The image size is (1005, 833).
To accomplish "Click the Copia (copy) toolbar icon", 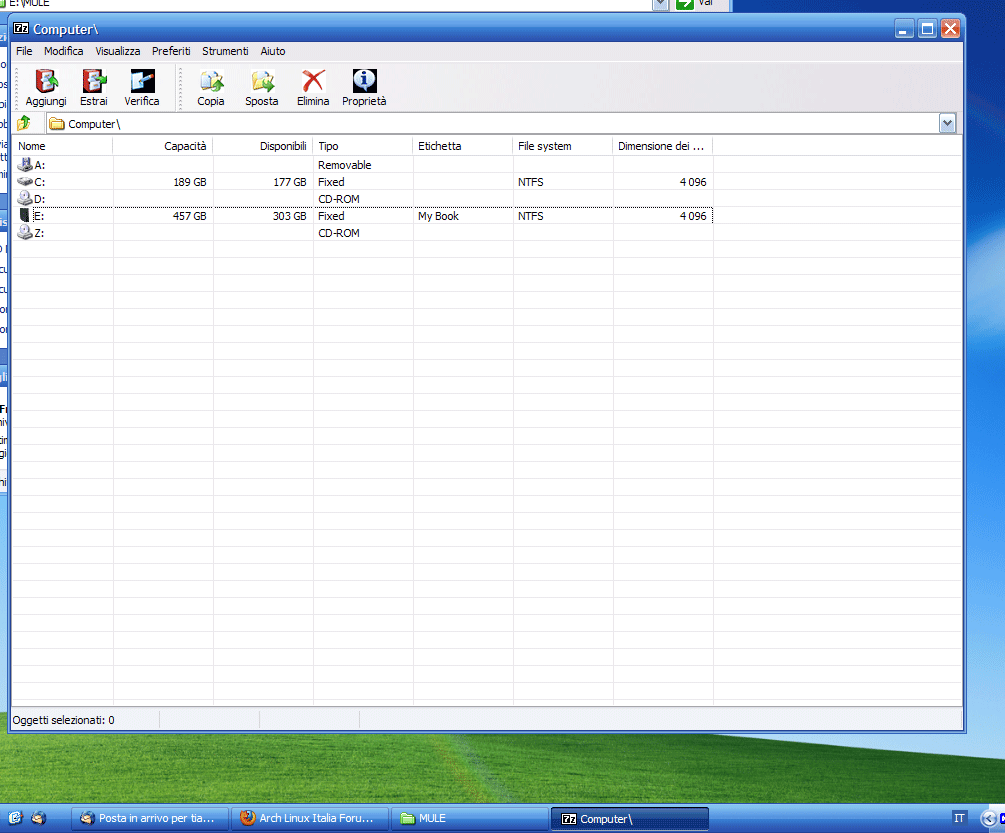I will tap(211, 81).
